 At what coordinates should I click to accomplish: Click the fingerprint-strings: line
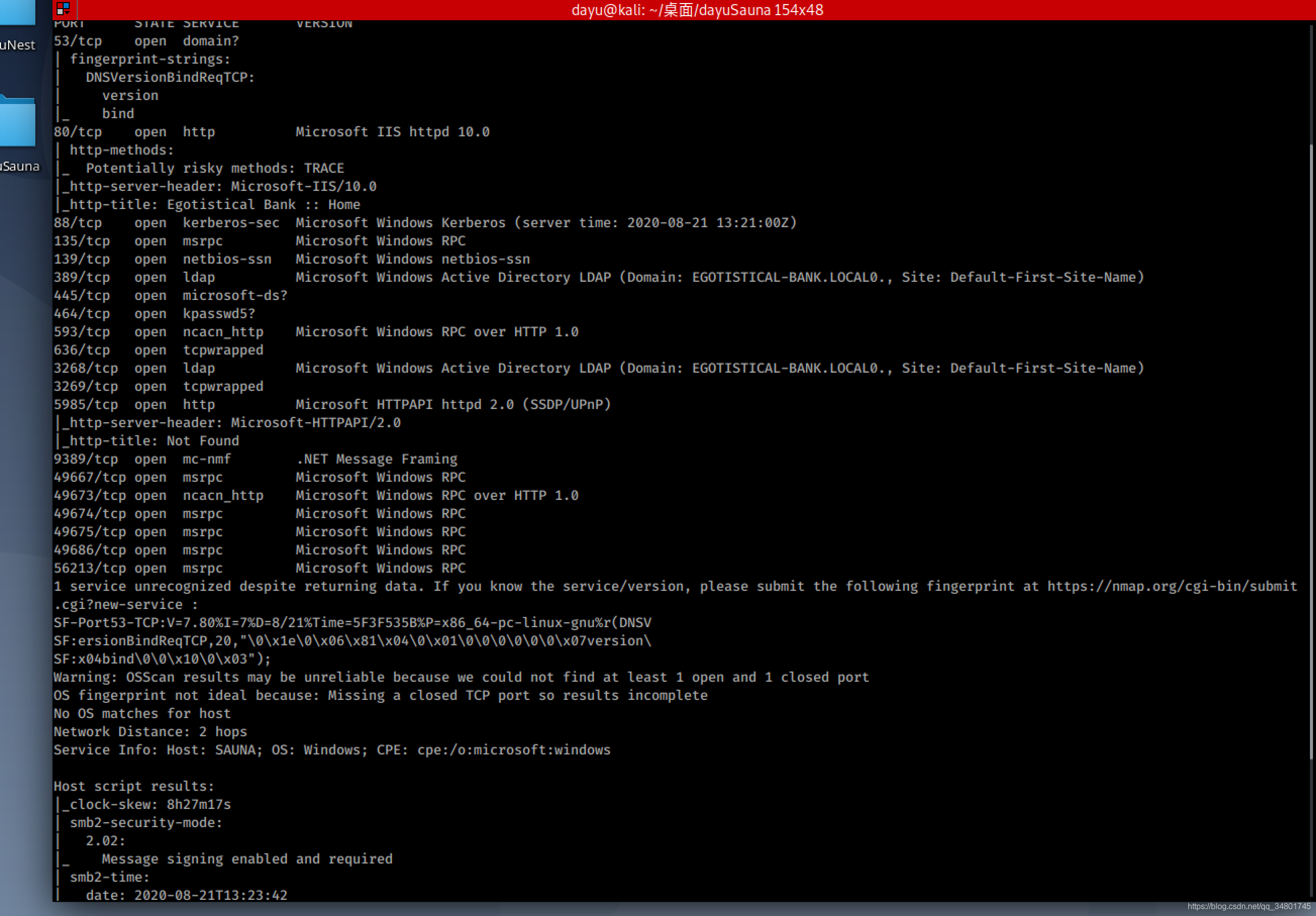(x=149, y=59)
